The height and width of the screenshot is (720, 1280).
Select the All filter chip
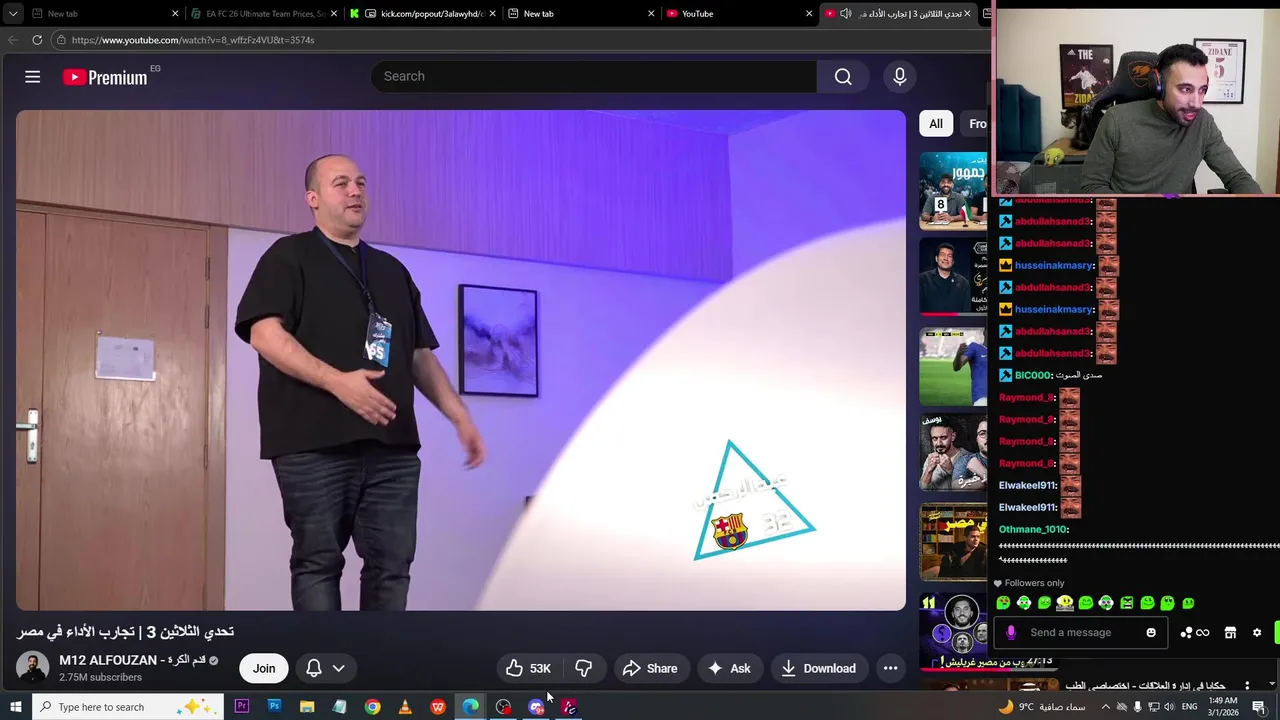pos(936,124)
